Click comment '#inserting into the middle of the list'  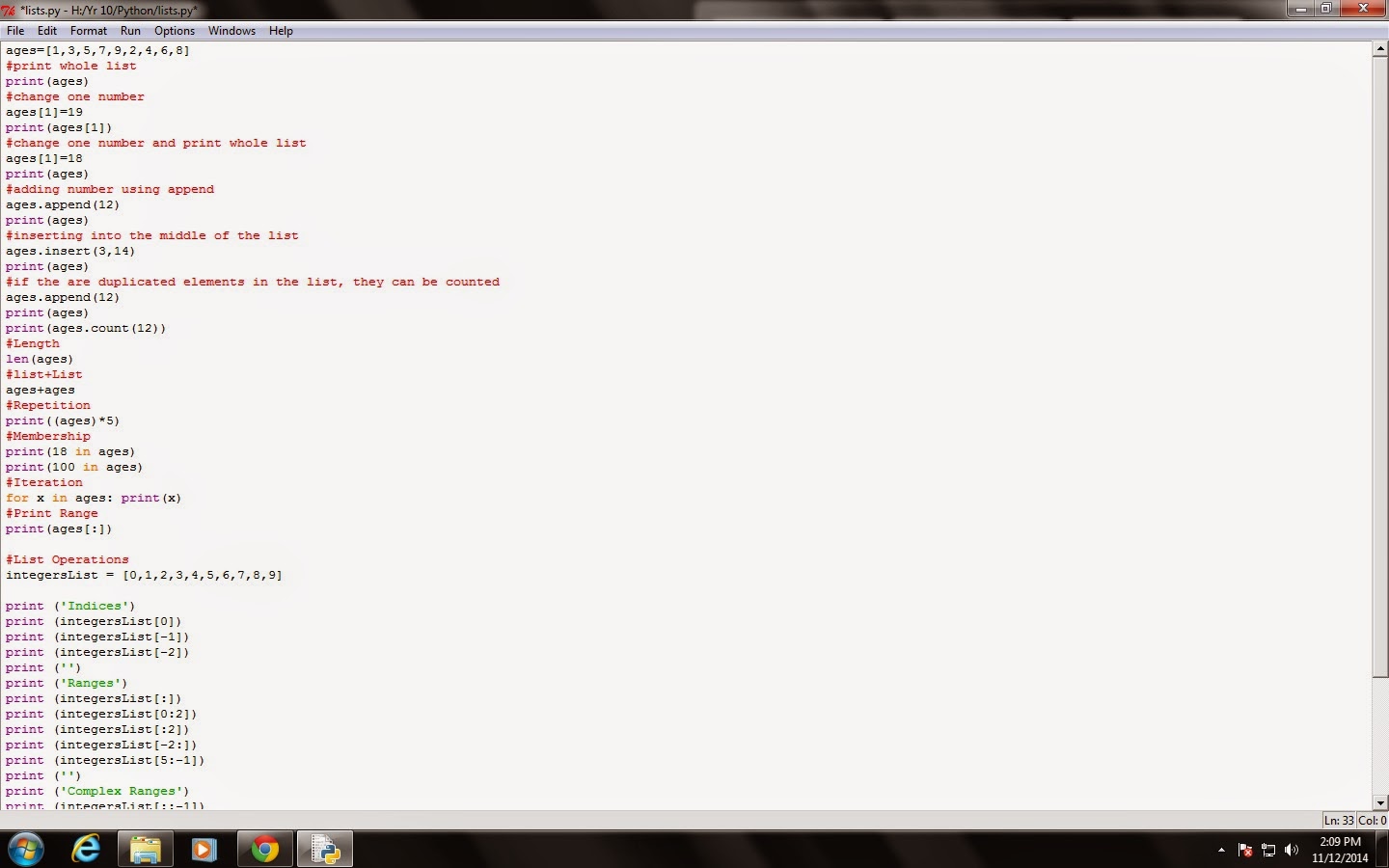(x=152, y=235)
